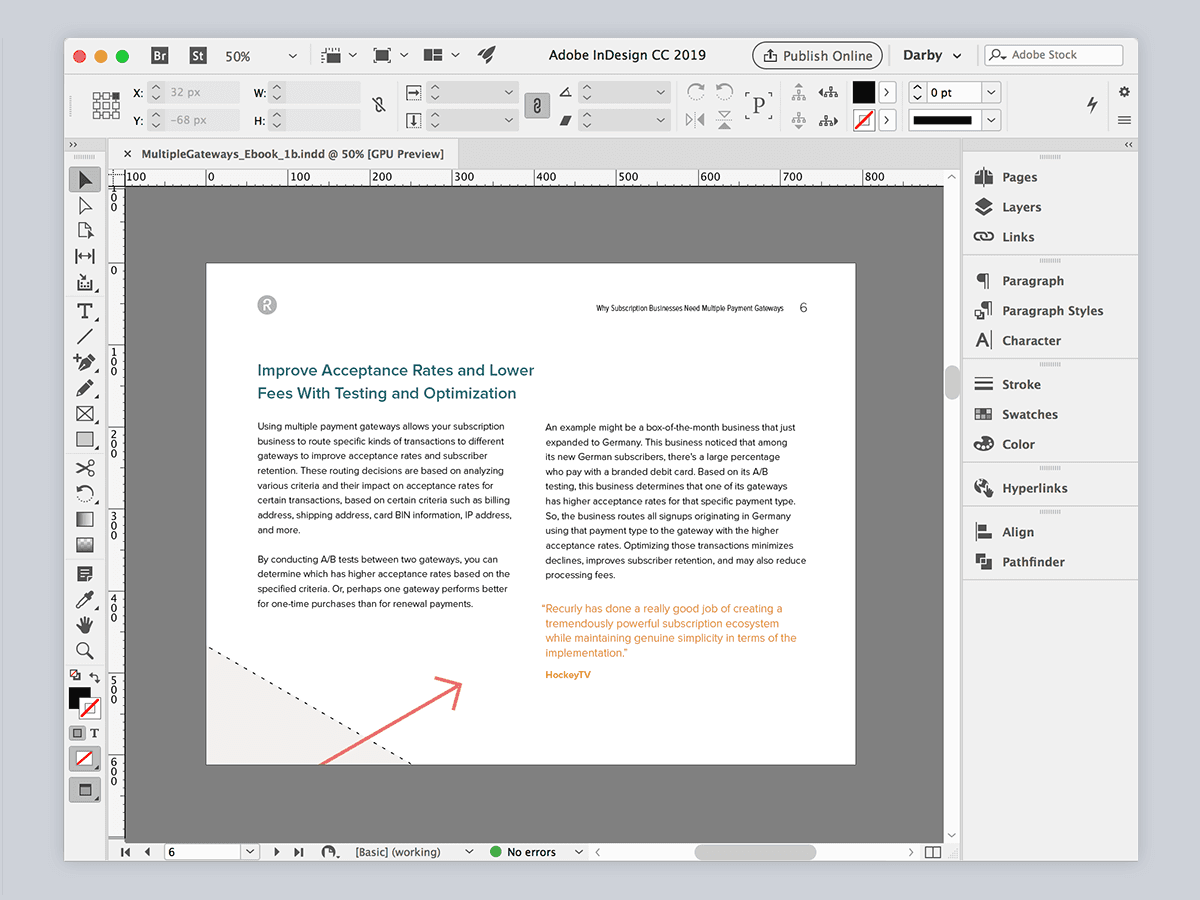The image size is (1200, 900).
Task: Toggle constrain proportions chain link button
Action: click(537, 106)
